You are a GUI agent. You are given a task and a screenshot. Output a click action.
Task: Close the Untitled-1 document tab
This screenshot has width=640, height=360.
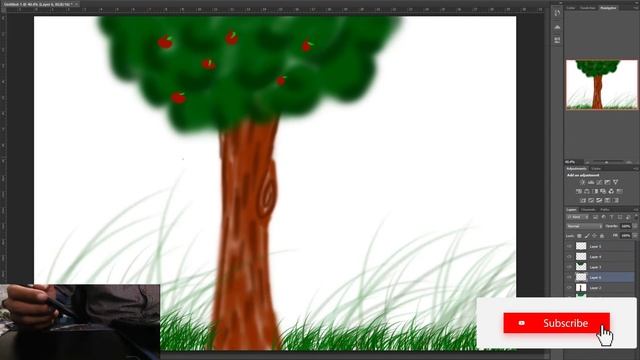click(77, 4)
